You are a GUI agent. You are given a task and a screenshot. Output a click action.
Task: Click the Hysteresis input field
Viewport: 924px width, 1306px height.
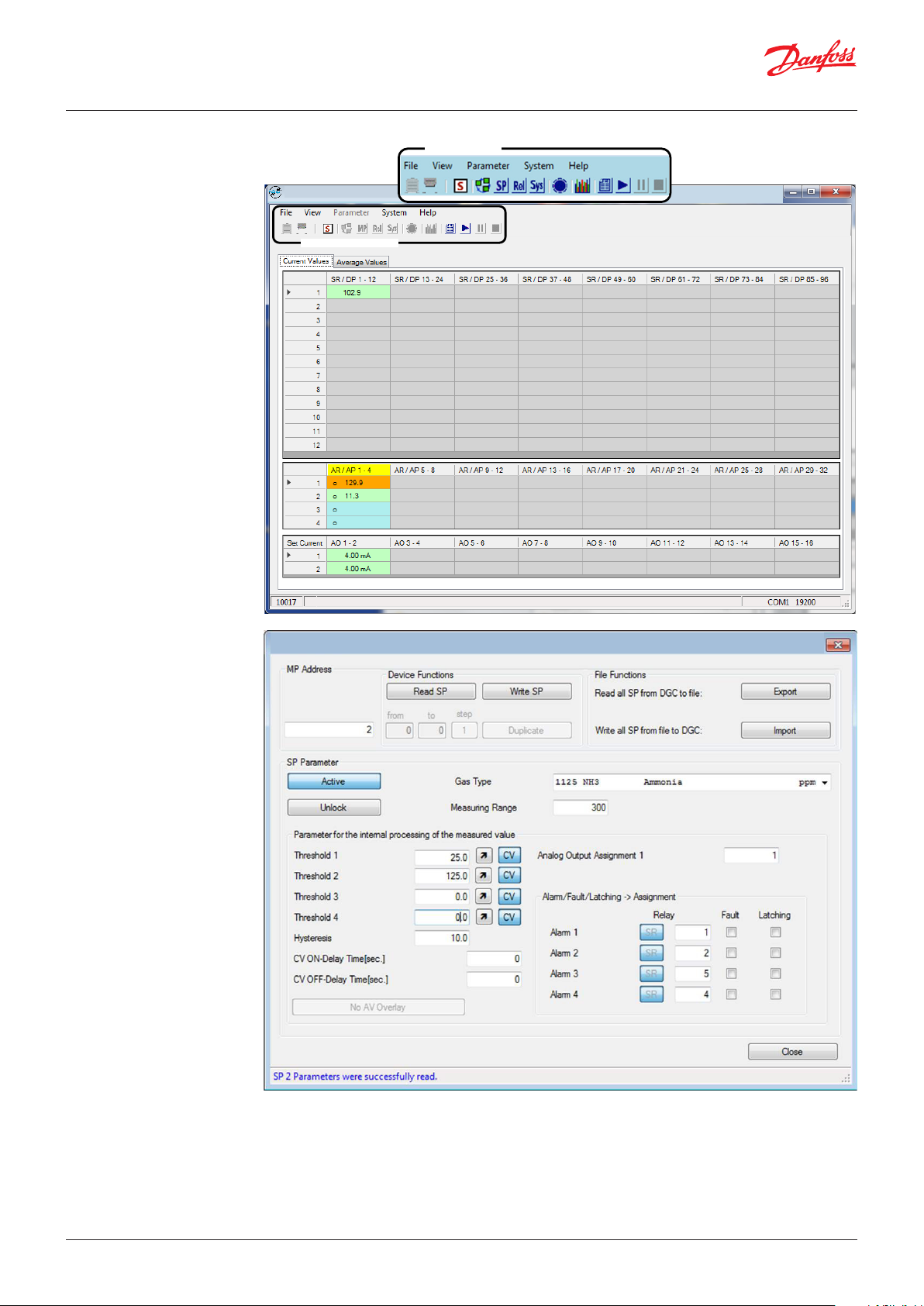pyautogui.click(x=442, y=938)
